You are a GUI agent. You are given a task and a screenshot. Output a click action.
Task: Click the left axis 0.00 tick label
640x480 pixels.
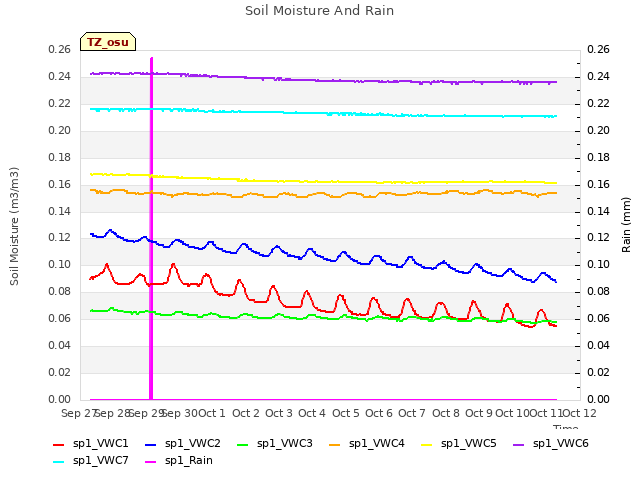click(x=60, y=399)
